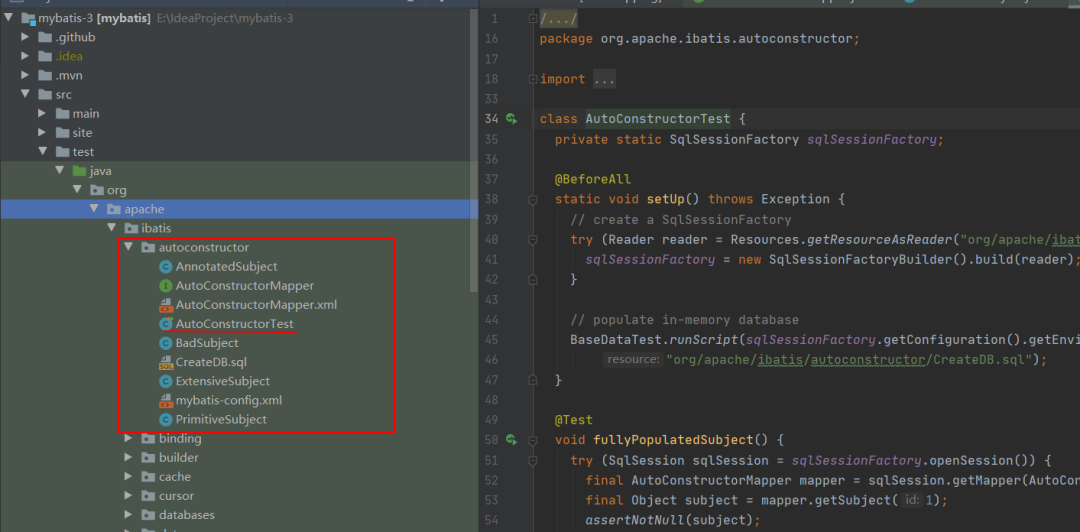Click the PrimitiveSubject class icon

point(165,419)
